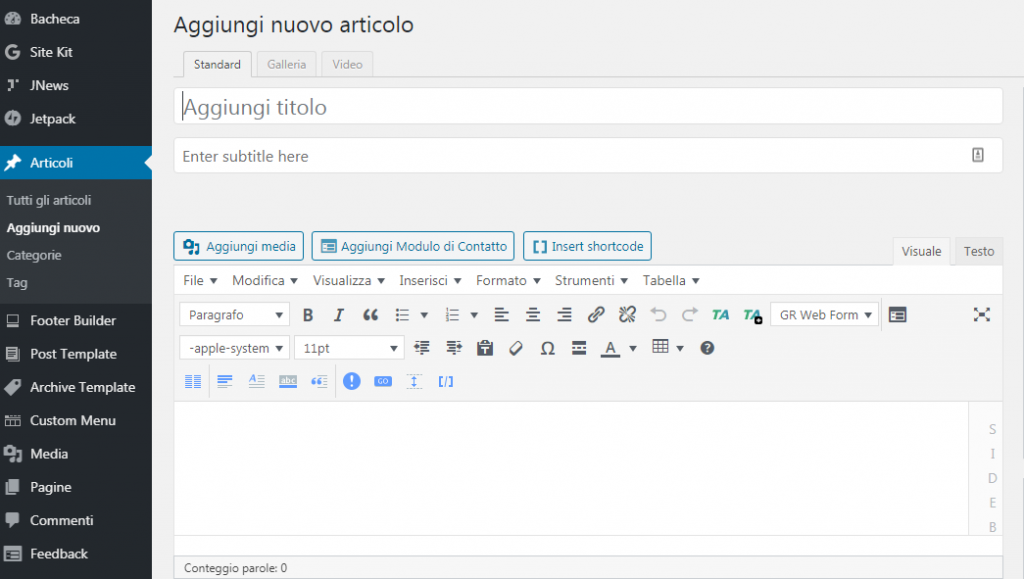Insert a special character (omega)
Screen dimensions: 1024x579
click(x=547, y=348)
